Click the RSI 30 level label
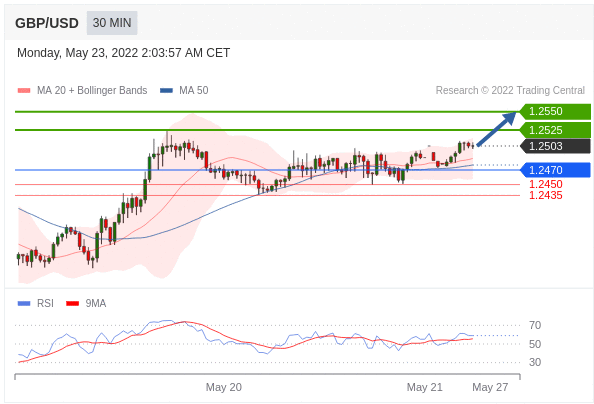Screen dimensions: 594x404 click(x=535, y=362)
